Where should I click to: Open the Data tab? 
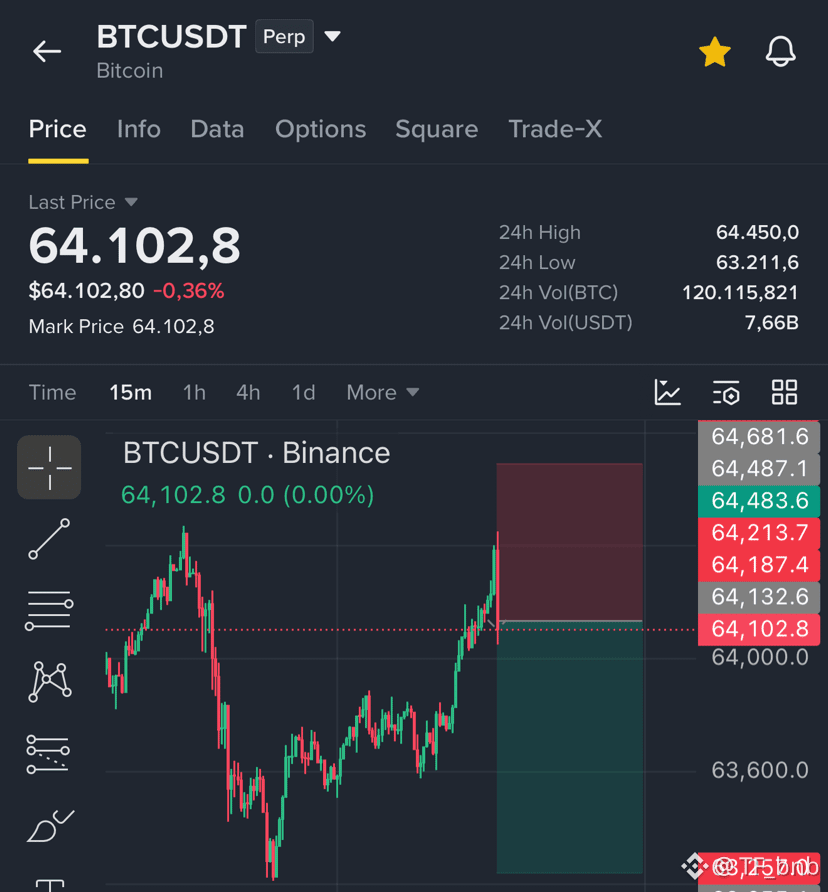click(x=217, y=129)
